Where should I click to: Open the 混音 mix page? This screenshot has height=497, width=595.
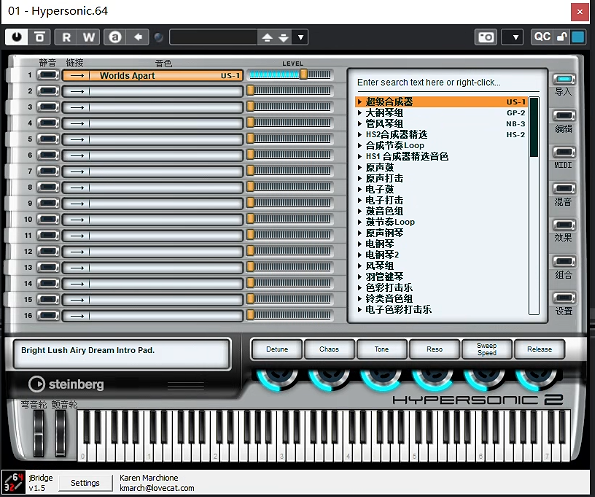coord(564,189)
